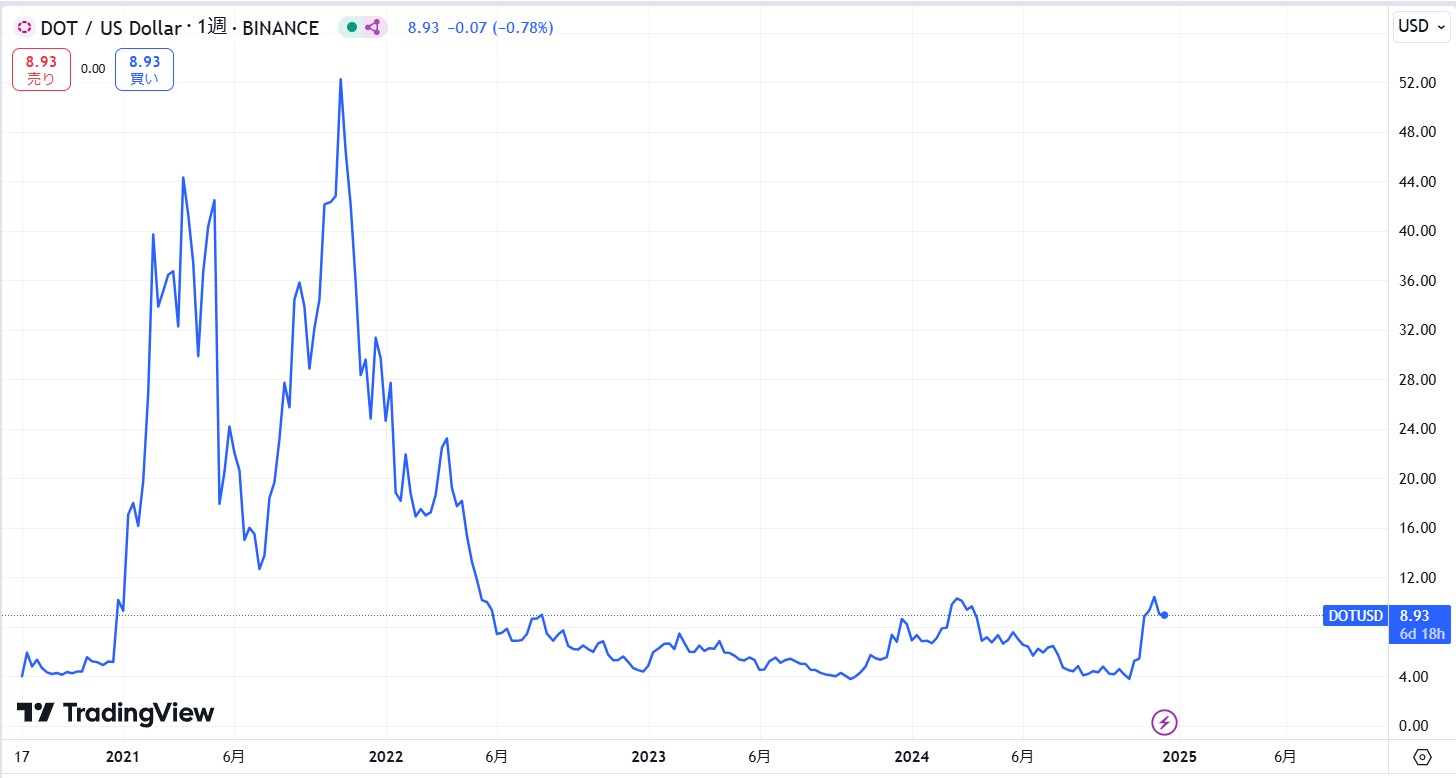Viewport: 1456px width, 778px height.
Task: Click the DOT Polkadot symbol icon
Action: [24, 28]
